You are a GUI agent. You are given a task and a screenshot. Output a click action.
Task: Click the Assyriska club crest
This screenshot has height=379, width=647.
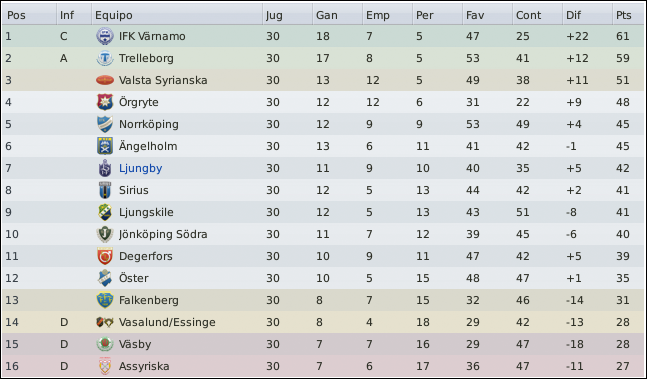105,366
